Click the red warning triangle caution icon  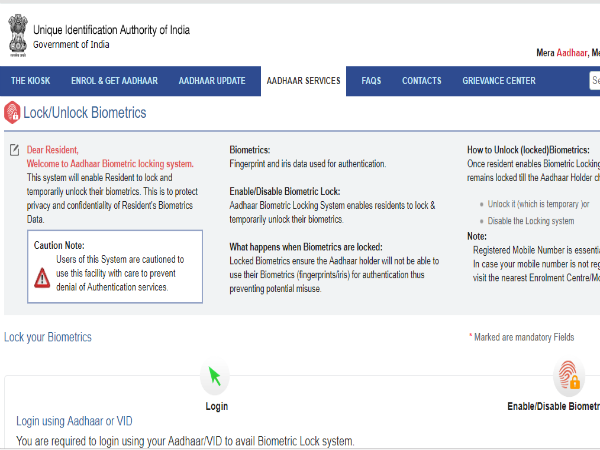click(x=42, y=251)
